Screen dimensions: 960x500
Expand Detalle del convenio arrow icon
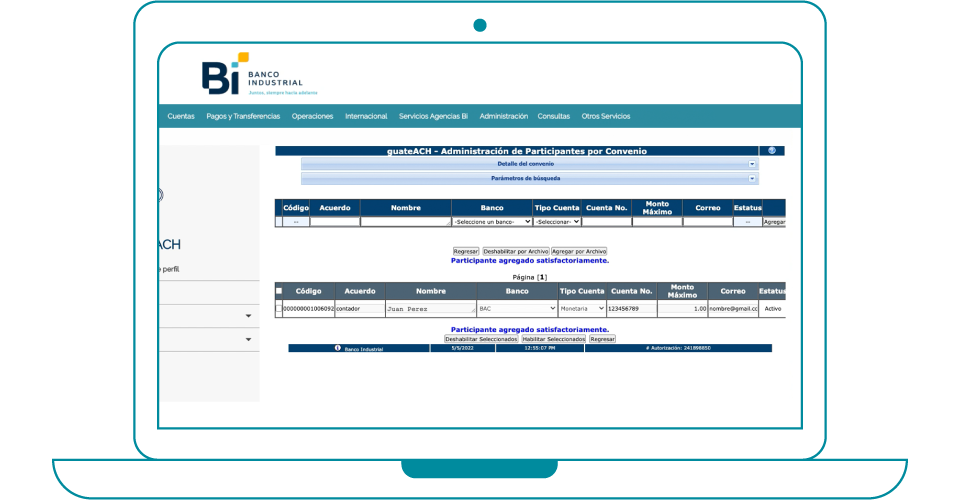click(x=752, y=164)
